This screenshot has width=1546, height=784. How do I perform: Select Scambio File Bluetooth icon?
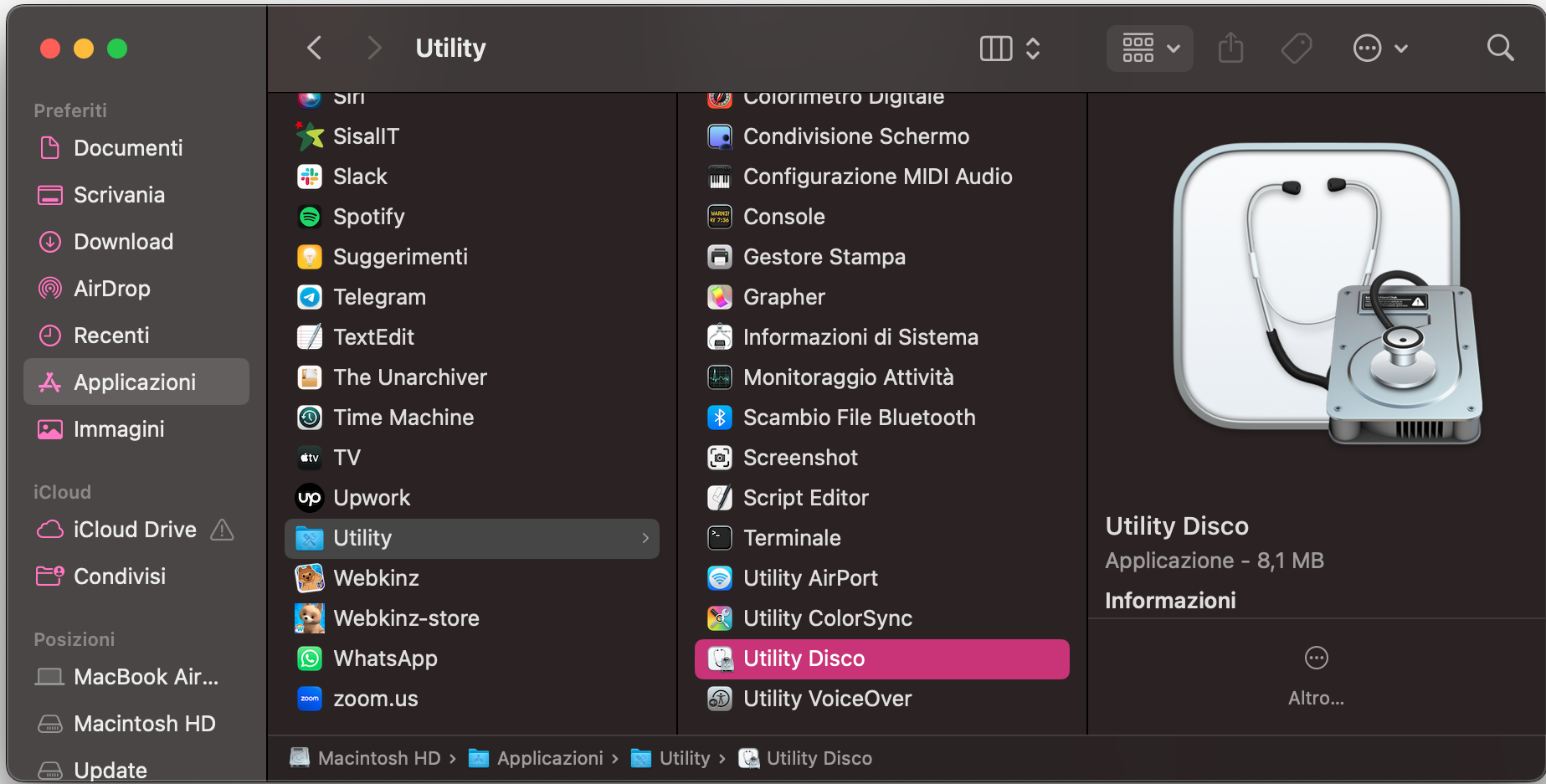[x=720, y=418]
